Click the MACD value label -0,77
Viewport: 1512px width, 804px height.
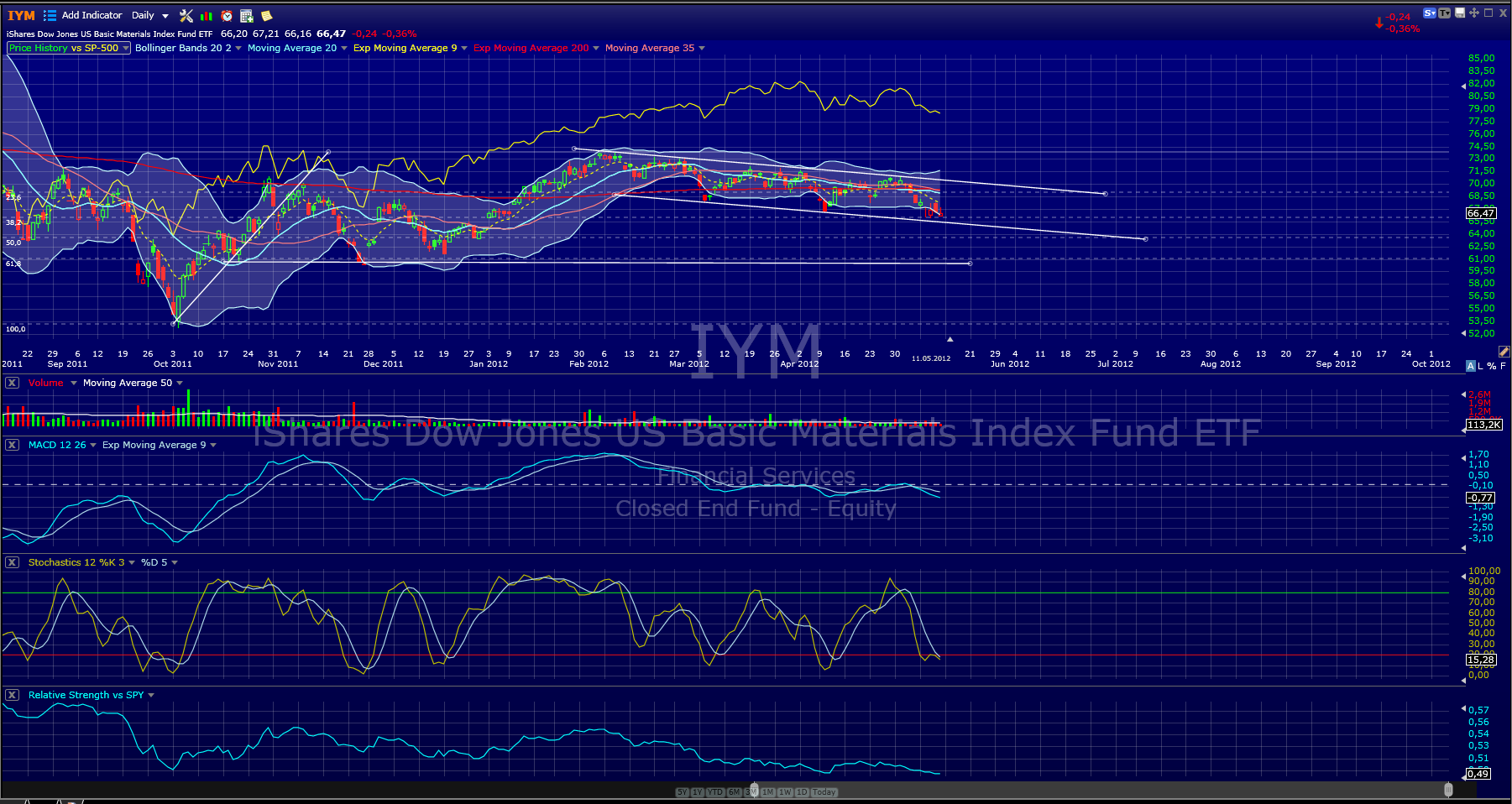[1481, 498]
